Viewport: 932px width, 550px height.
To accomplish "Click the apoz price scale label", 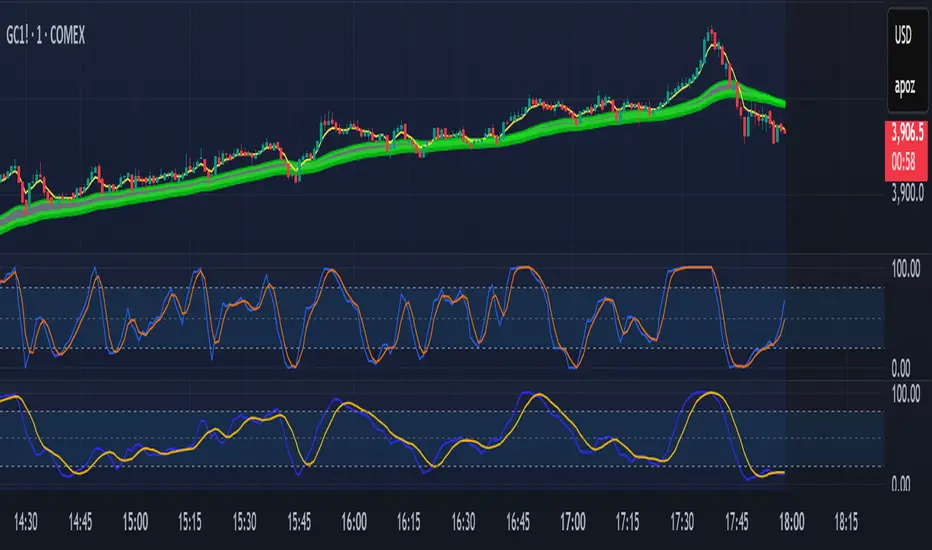I will coord(905,87).
